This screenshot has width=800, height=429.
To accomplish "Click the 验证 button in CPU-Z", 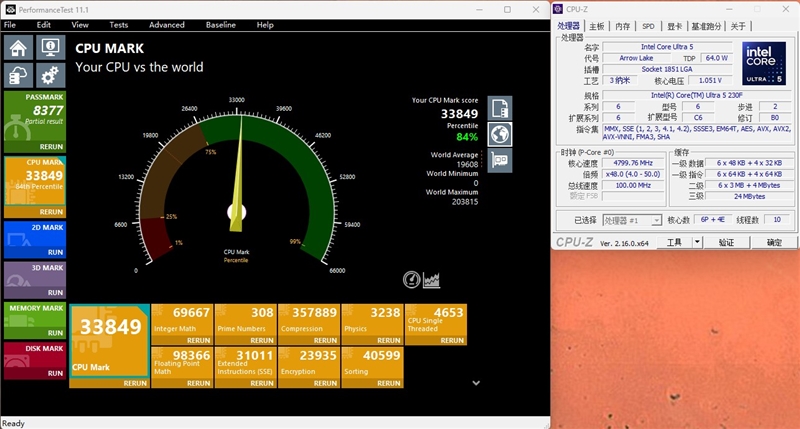I will click(x=727, y=242).
